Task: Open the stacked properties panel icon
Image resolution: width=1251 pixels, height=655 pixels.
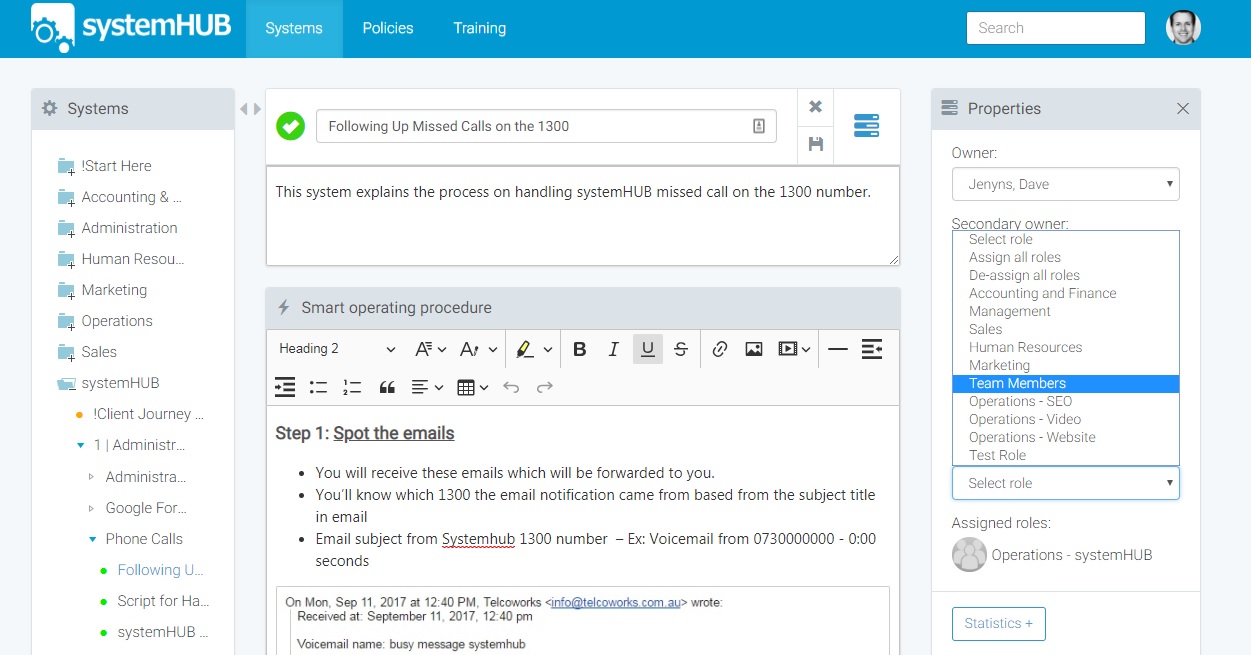Action: click(x=867, y=126)
